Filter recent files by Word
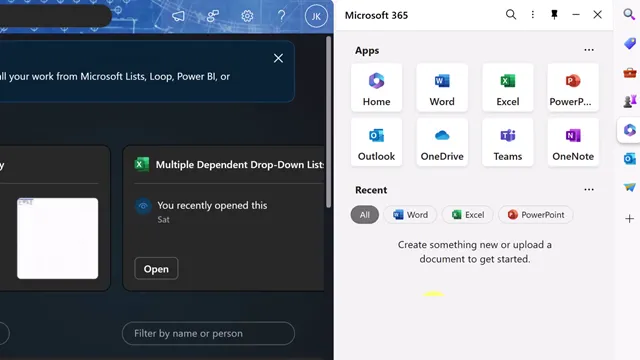The image size is (640, 360). [410, 215]
